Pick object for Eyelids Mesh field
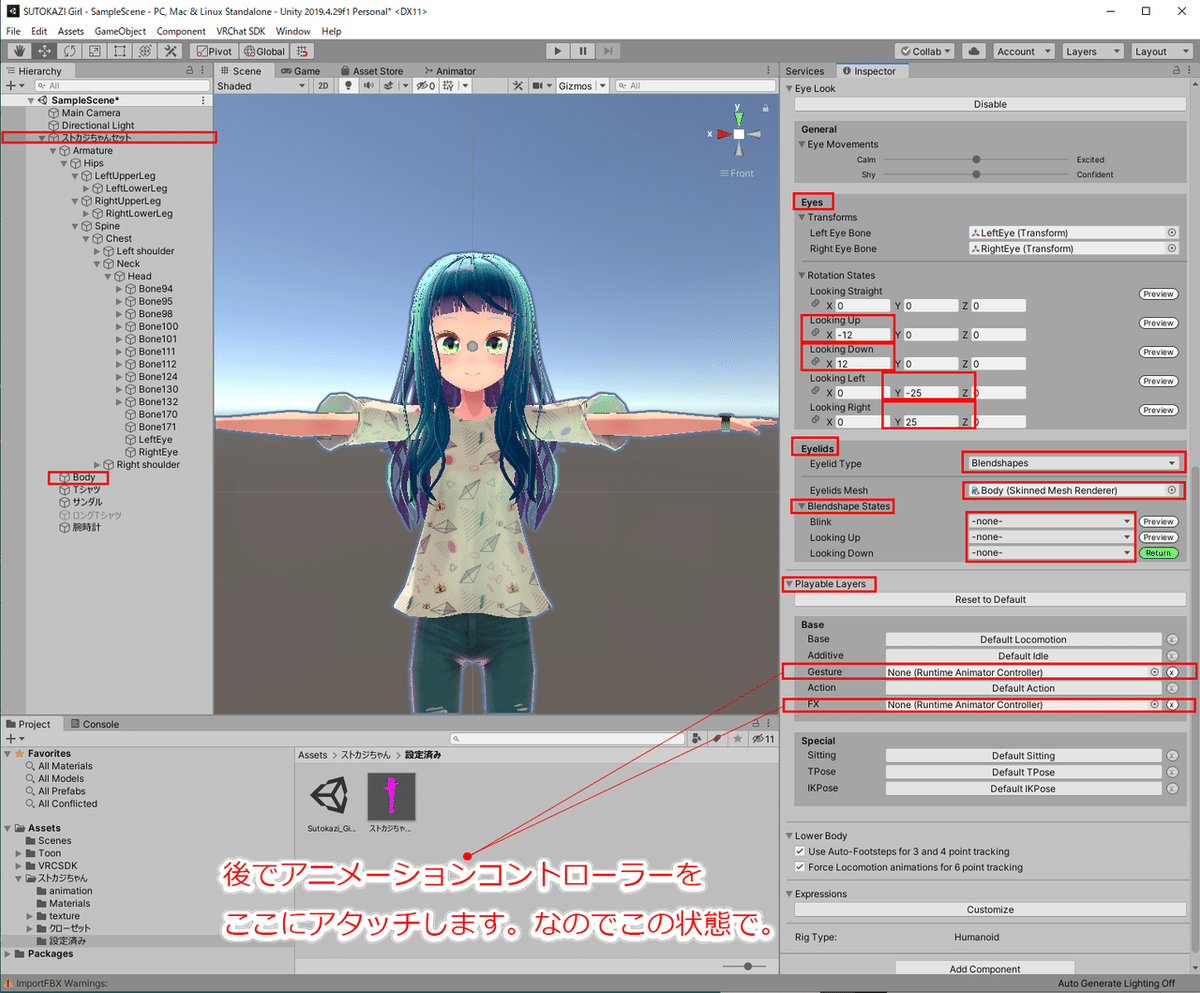 click(1172, 490)
